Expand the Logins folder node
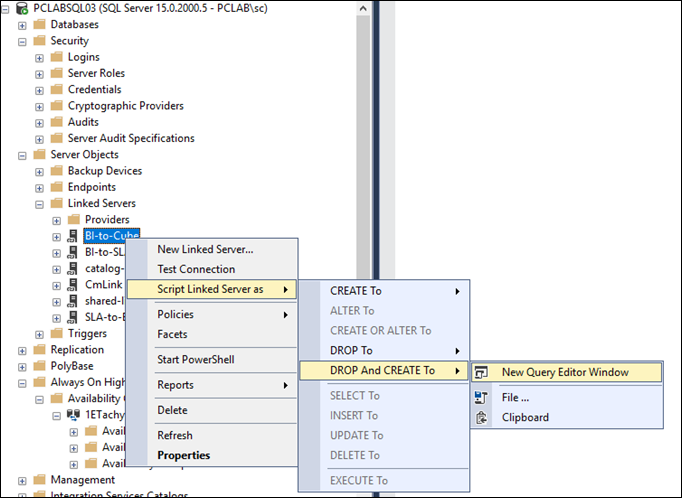 tap(40, 57)
